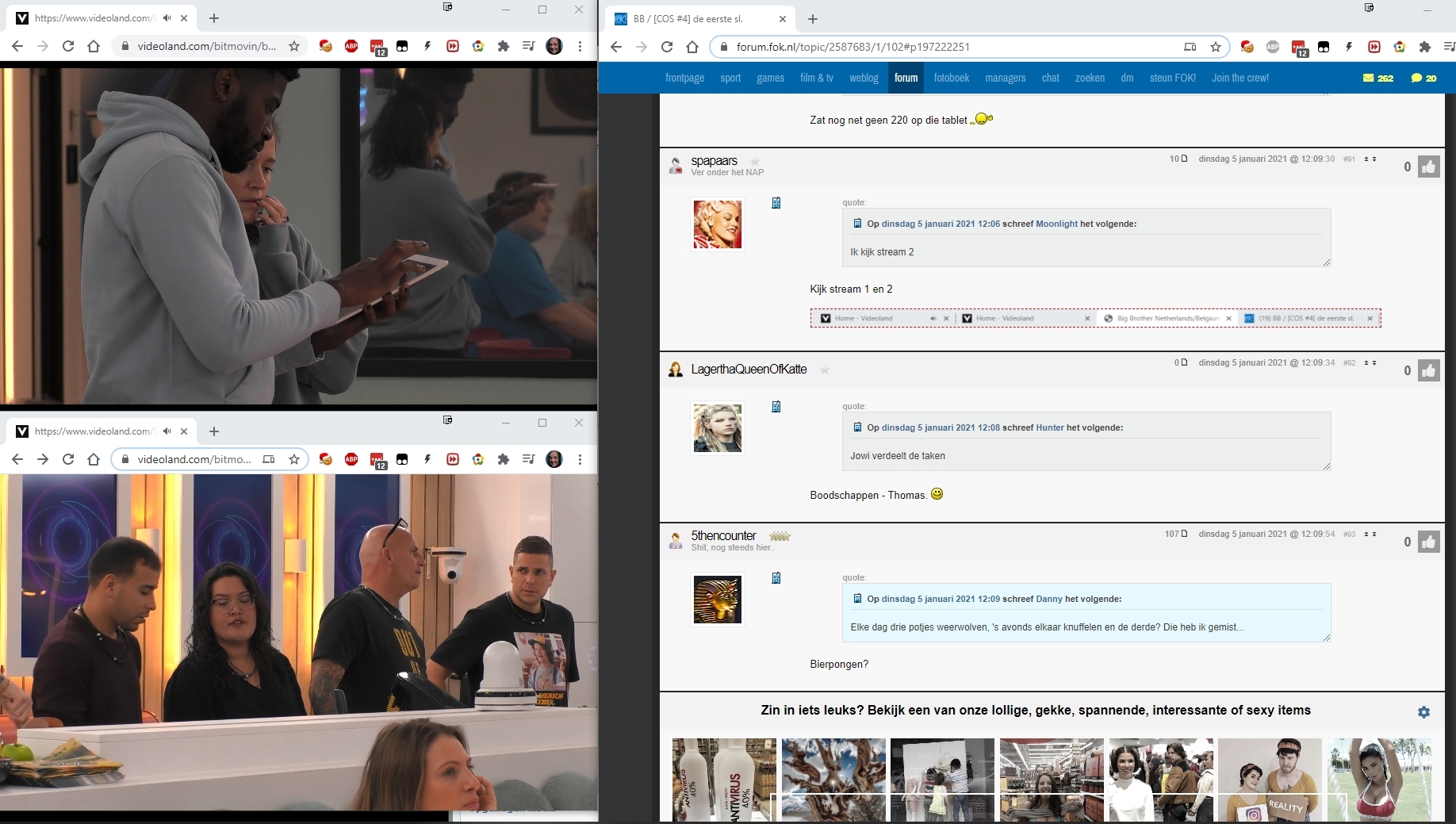1456x824 pixels.
Task: Click the red badge 12 extension in bottom-left window
Action: [x=377, y=460]
